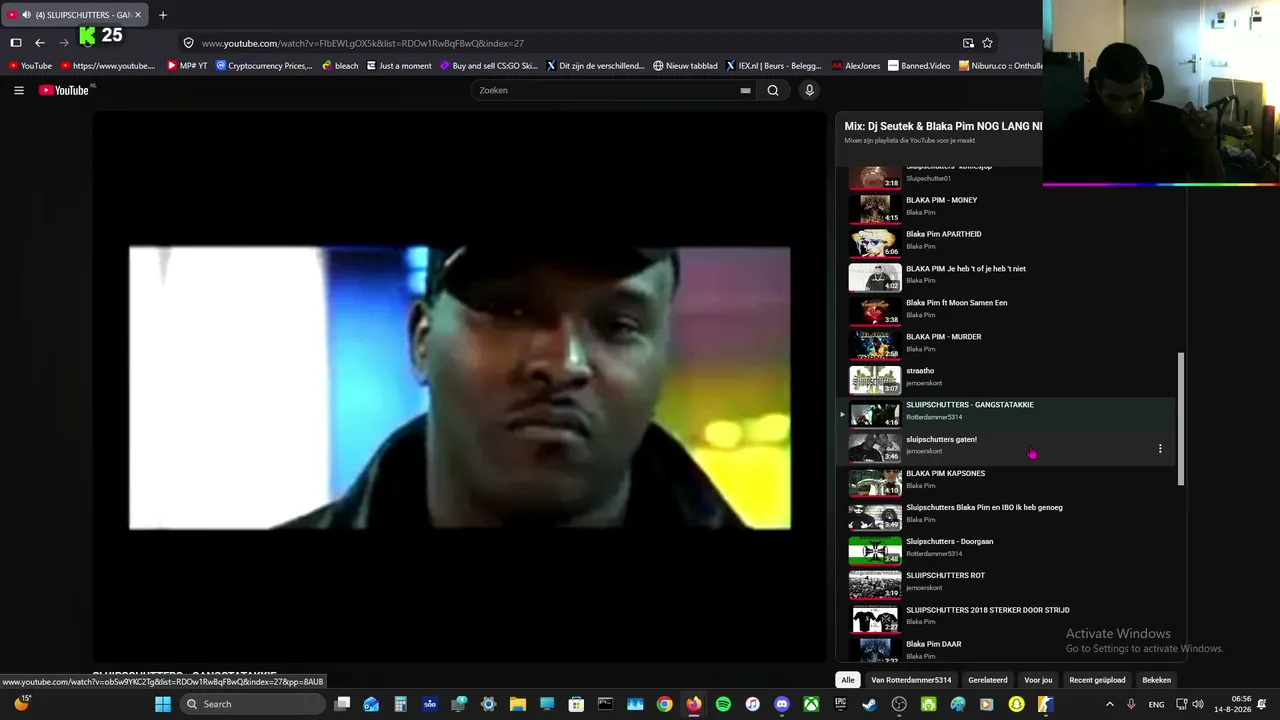Open the on-screen keyboard in search box
1280x720 pixels.
pos(745,90)
